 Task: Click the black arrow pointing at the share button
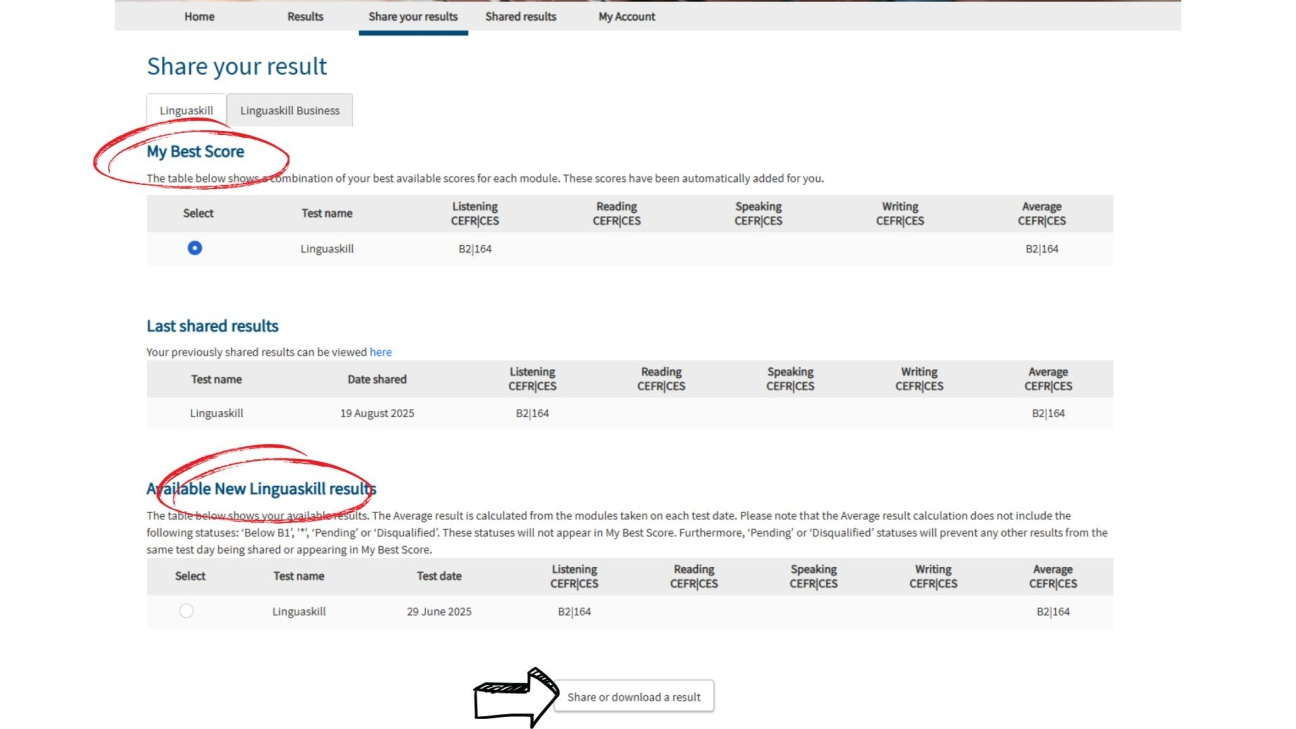pos(515,697)
